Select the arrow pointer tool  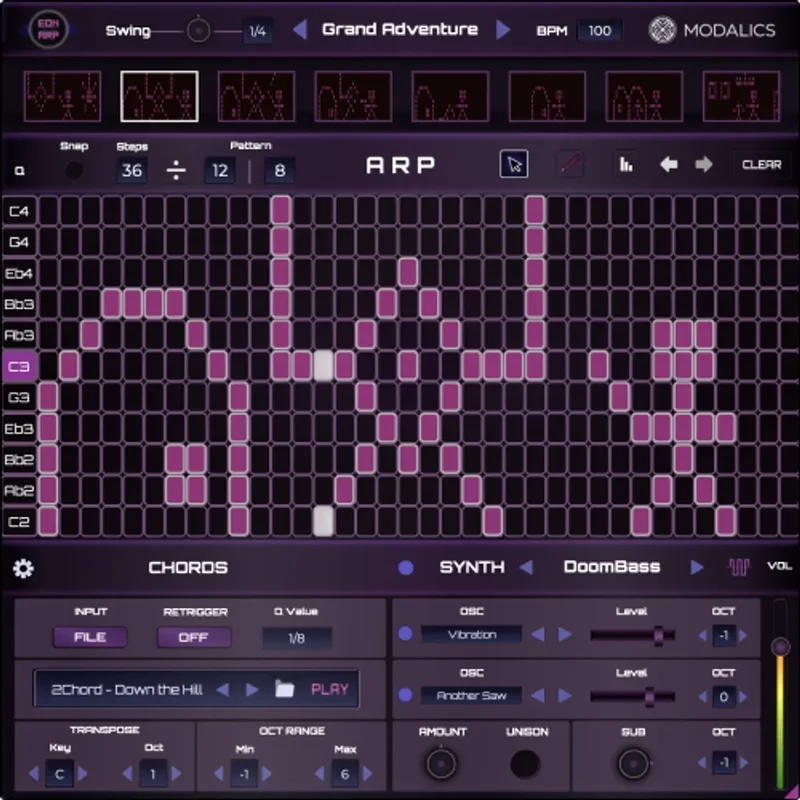pos(514,164)
